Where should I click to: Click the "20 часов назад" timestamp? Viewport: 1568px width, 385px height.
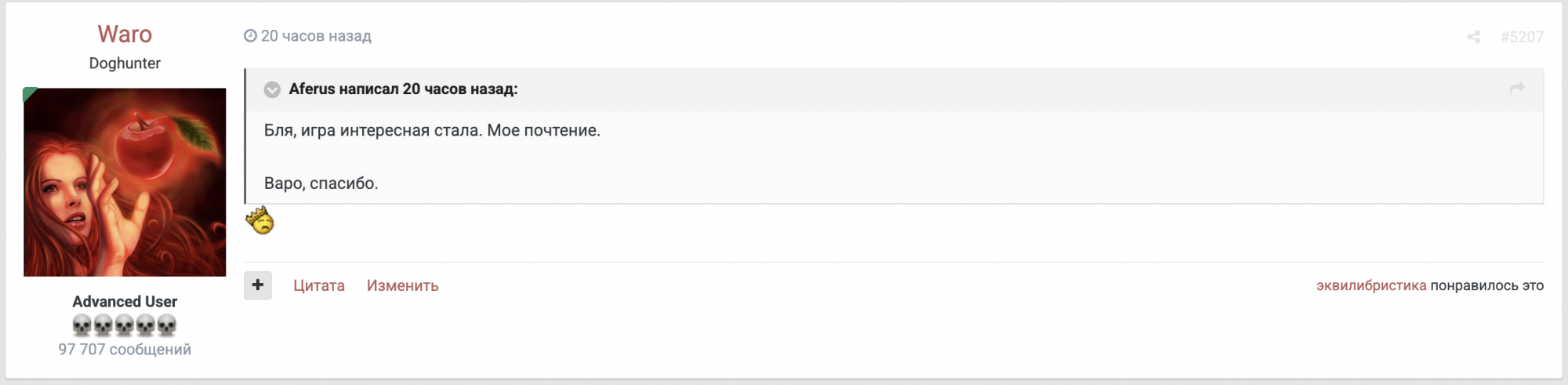pyautogui.click(x=316, y=36)
